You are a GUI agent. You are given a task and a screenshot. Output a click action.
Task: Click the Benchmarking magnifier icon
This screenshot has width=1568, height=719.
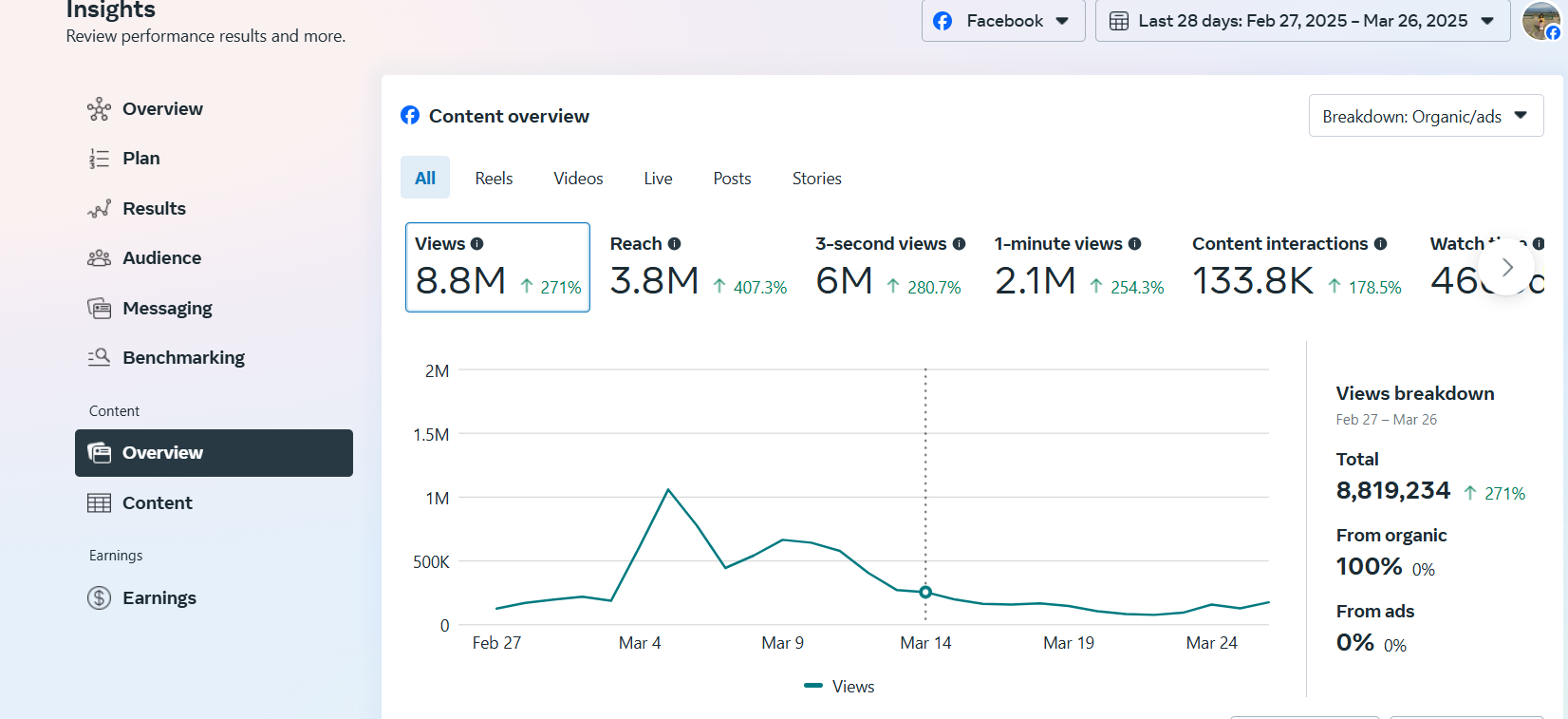click(100, 357)
